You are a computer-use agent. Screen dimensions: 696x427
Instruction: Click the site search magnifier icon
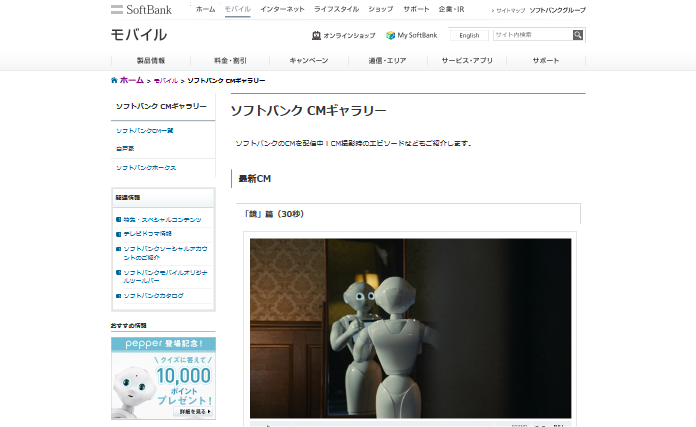pyautogui.click(x=577, y=35)
